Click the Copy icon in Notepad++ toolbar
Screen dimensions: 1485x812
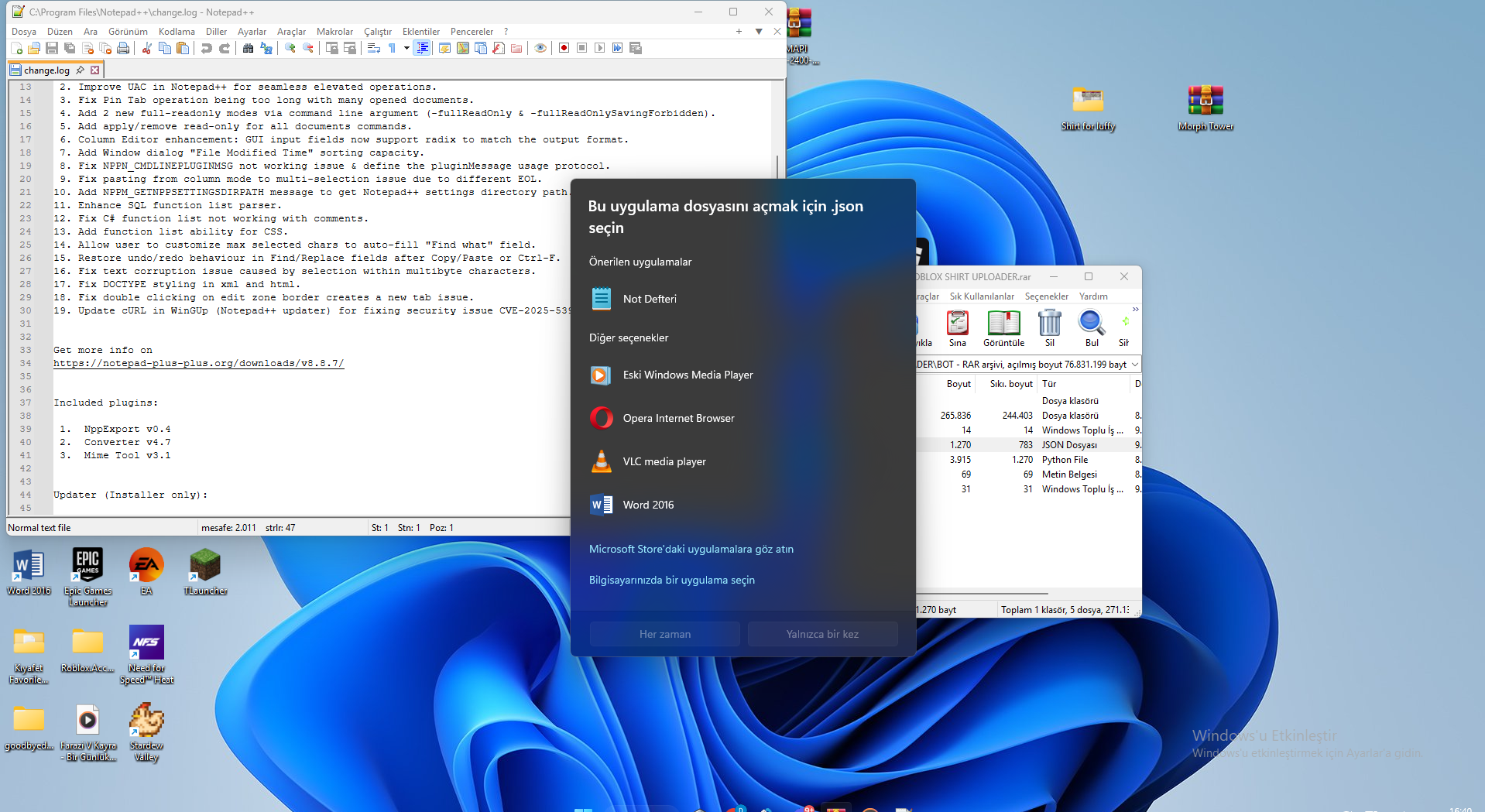(165, 48)
